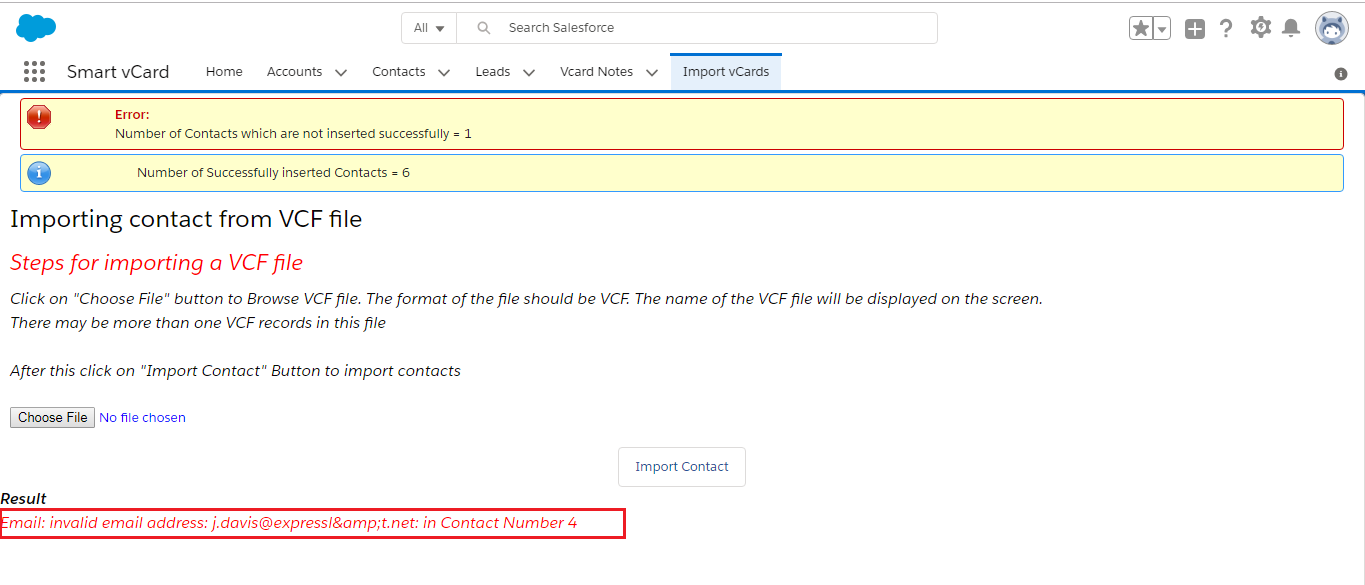Expand the favorites list dropdown arrow
The image size is (1365, 585).
(1162, 29)
